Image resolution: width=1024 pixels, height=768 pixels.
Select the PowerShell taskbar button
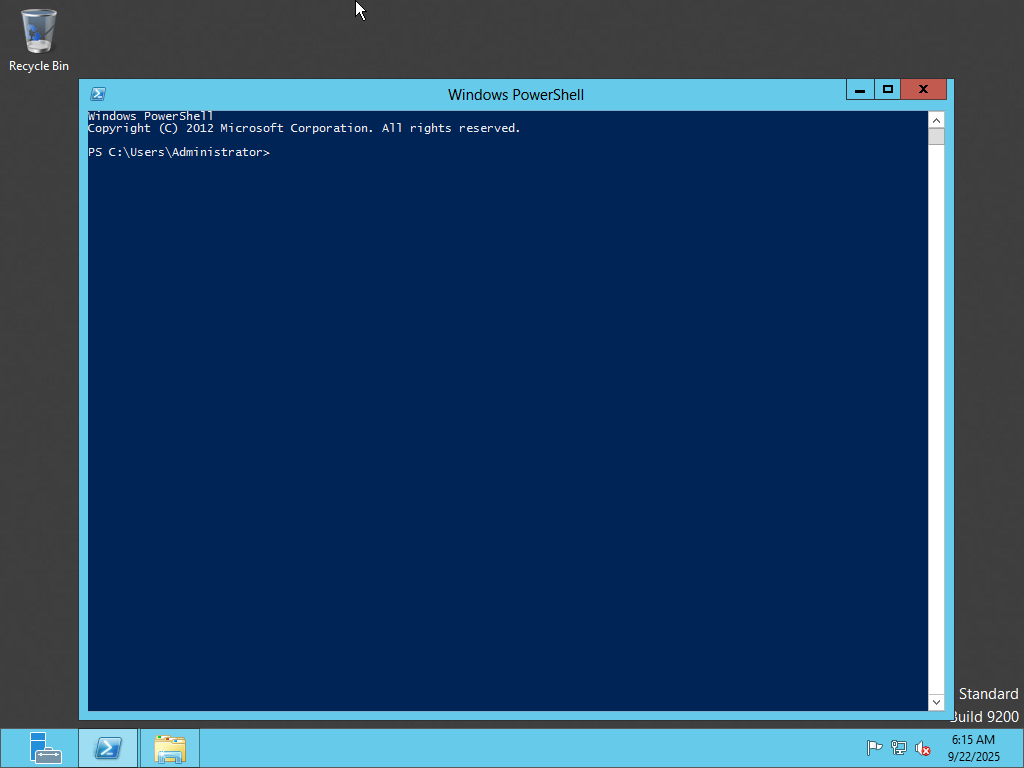pos(108,748)
